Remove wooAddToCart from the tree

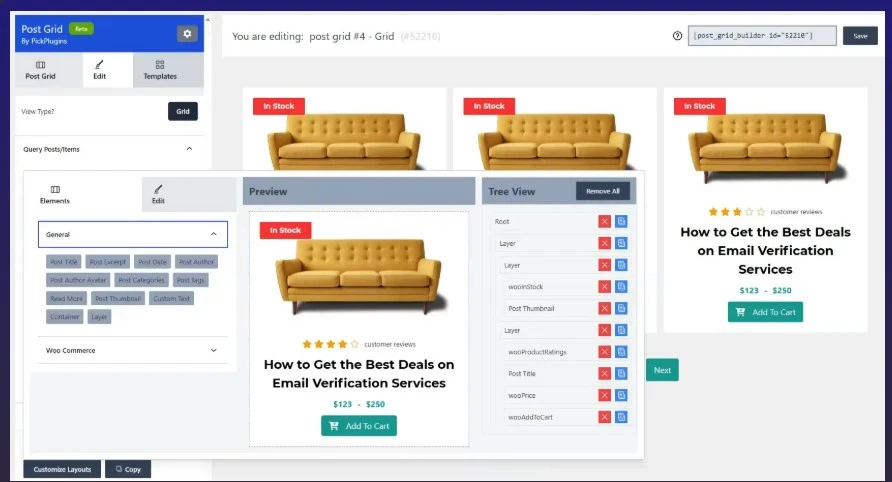604,416
